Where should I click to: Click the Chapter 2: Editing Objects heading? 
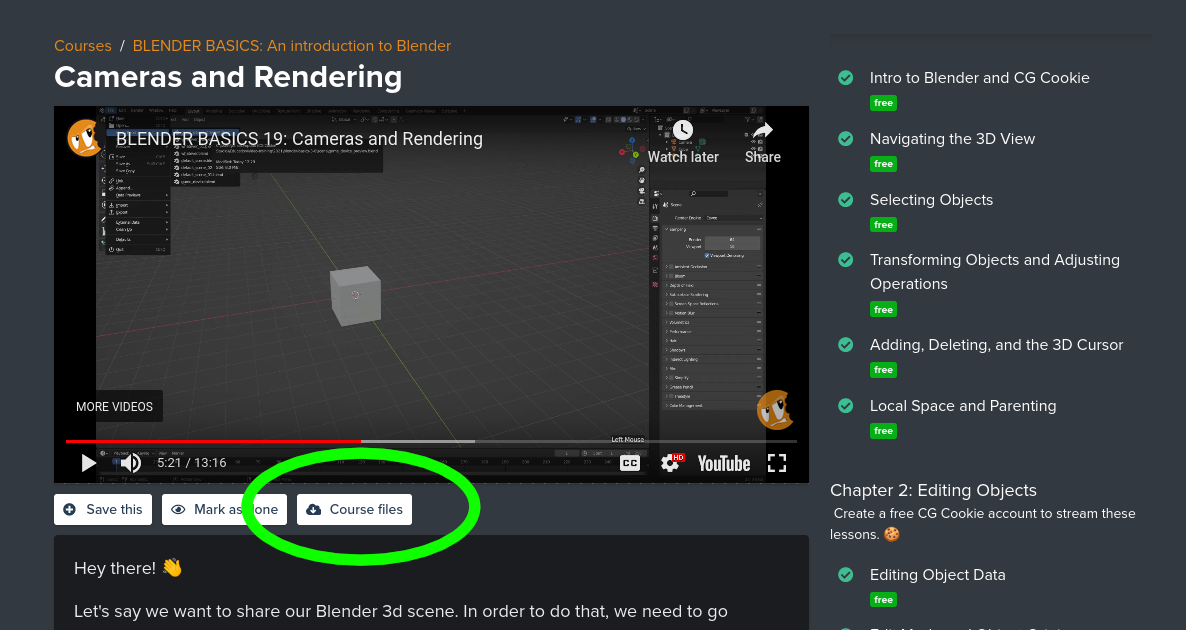coord(933,490)
